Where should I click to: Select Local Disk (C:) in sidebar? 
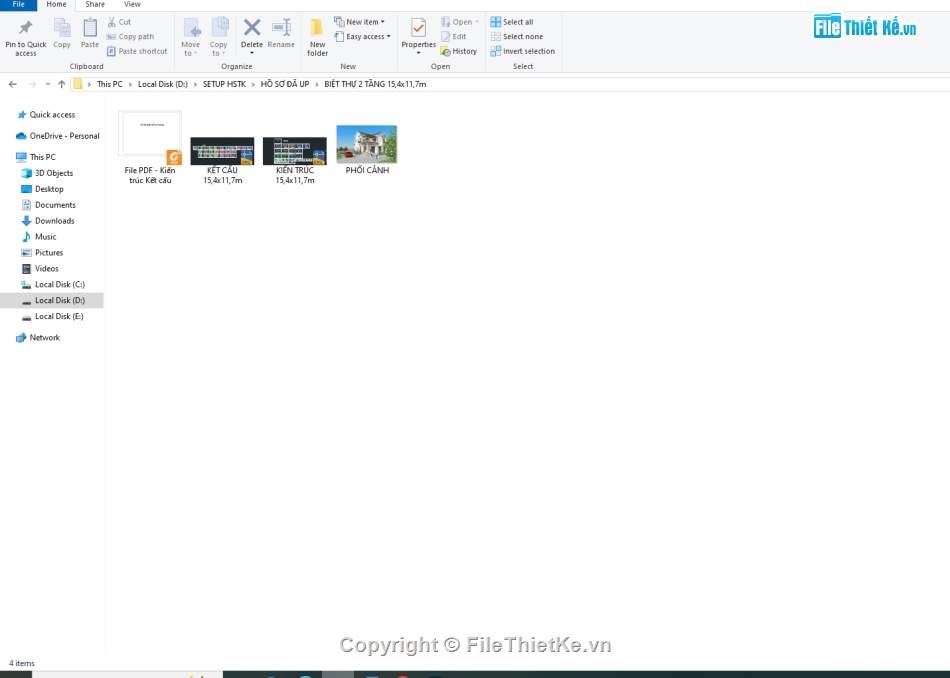click(59, 285)
